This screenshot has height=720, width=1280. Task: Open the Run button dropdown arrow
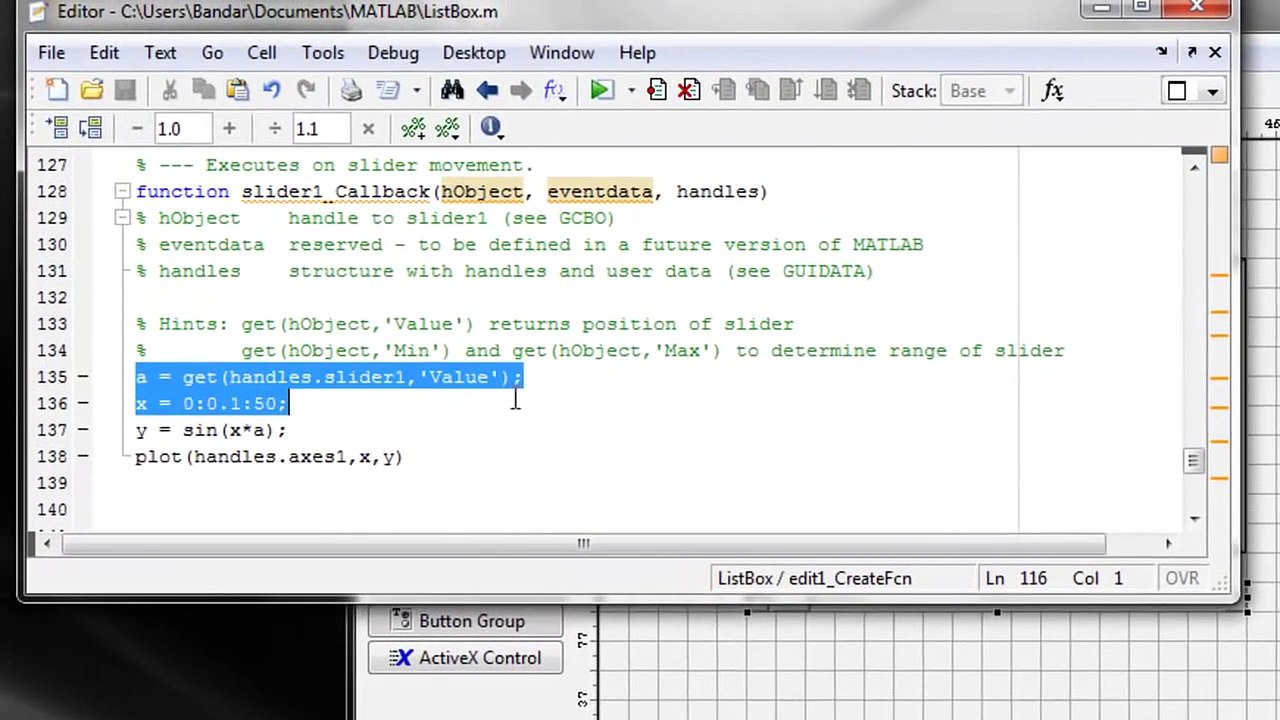(631, 91)
